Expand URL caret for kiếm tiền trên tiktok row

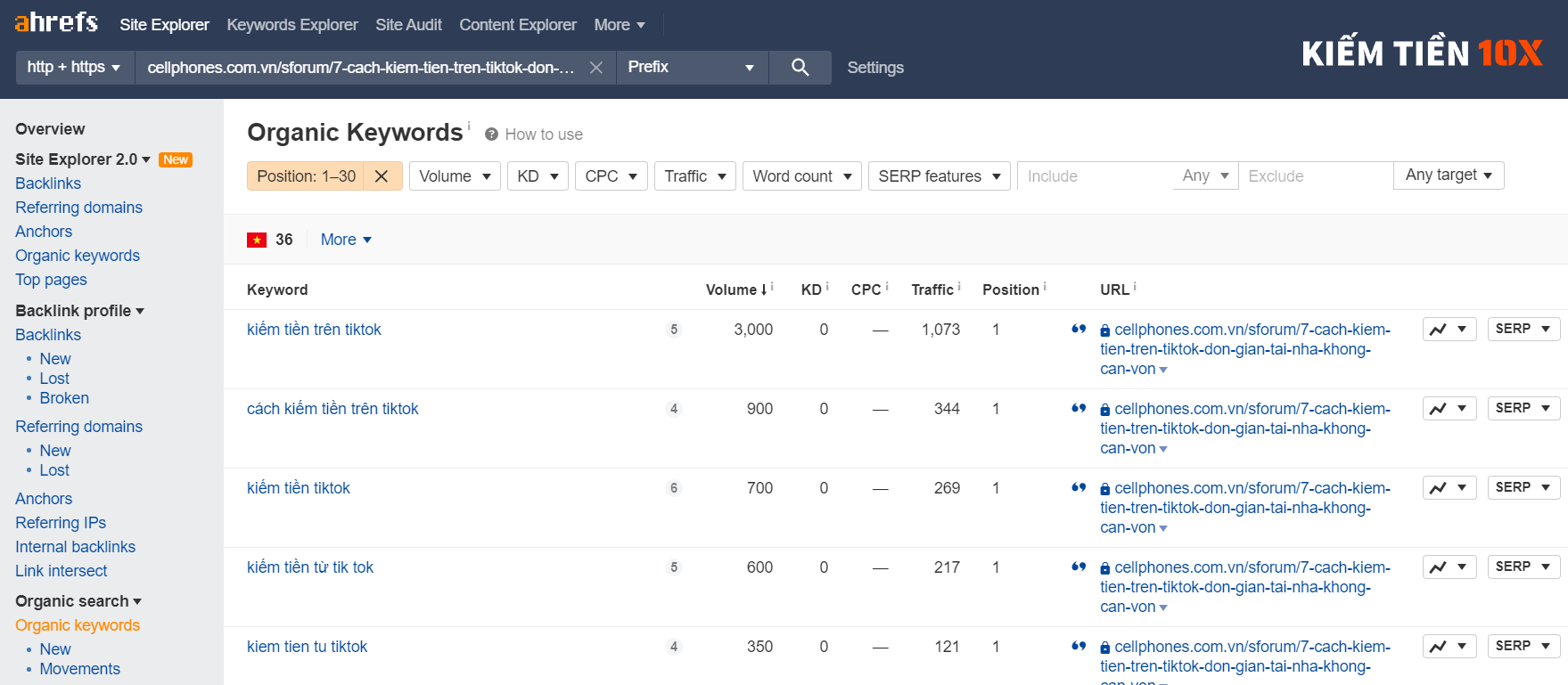pyautogui.click(x=1163, y=370)
